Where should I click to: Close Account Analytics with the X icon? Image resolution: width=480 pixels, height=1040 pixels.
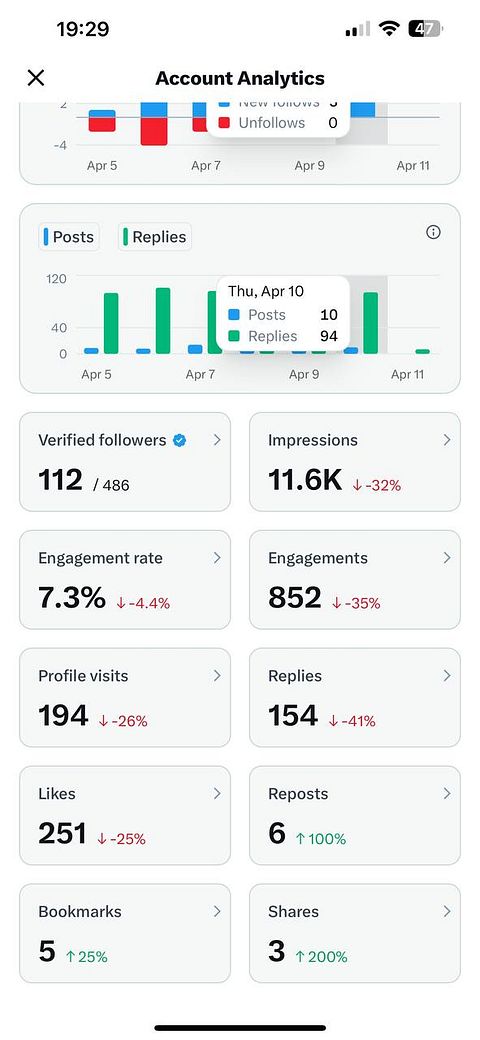point(36,78)
